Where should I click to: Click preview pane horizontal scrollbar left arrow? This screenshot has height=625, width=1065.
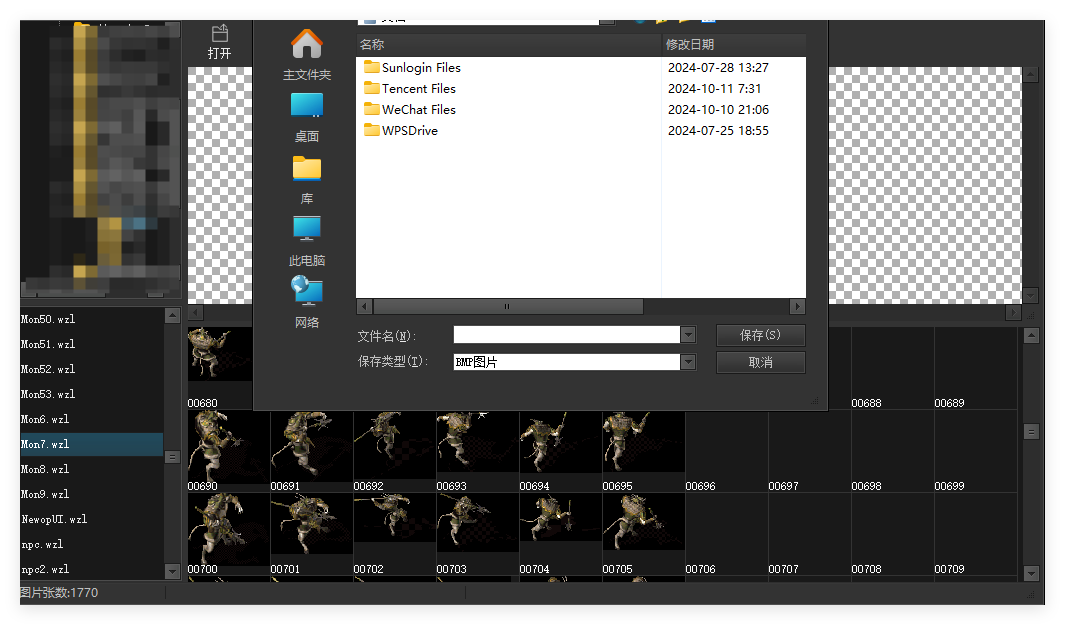tap(196, 312)
